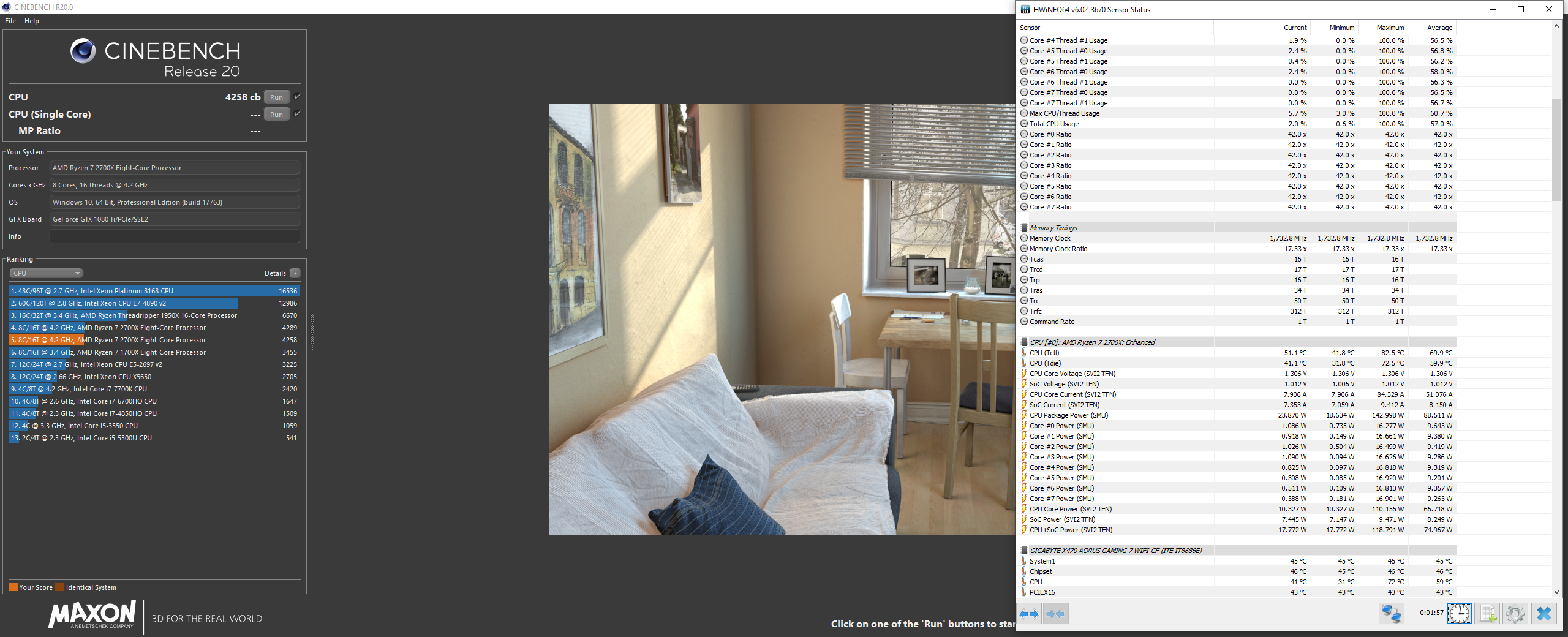Click the circle icon beside Command Rate
This screenshot has width=1568, height=637.
pos(1023,322)
